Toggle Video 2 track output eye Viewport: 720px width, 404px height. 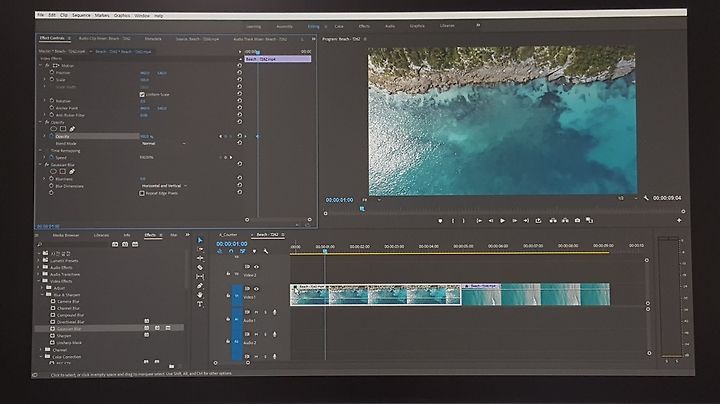click(256, 267)
